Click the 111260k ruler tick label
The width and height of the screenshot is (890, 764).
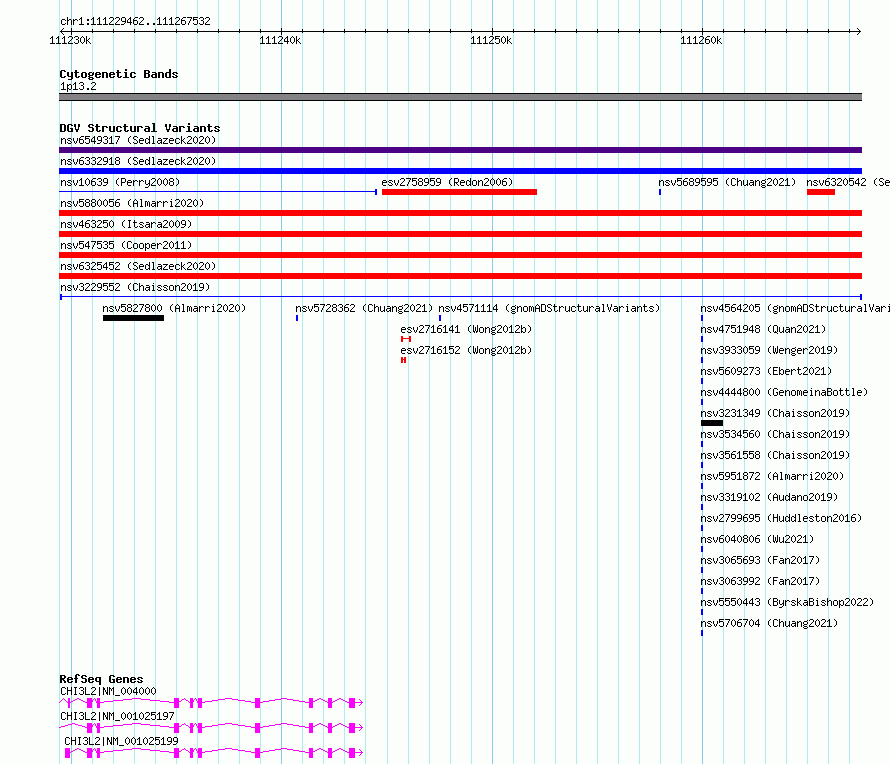[701, 40]
